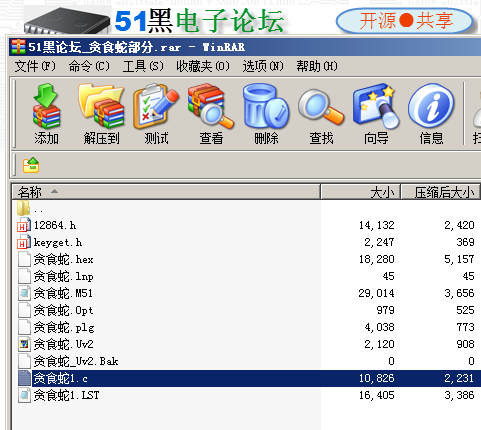Click the WinRAR title bar icon
The width and height of the screenshot is (481, 430).
click(18, 47)
